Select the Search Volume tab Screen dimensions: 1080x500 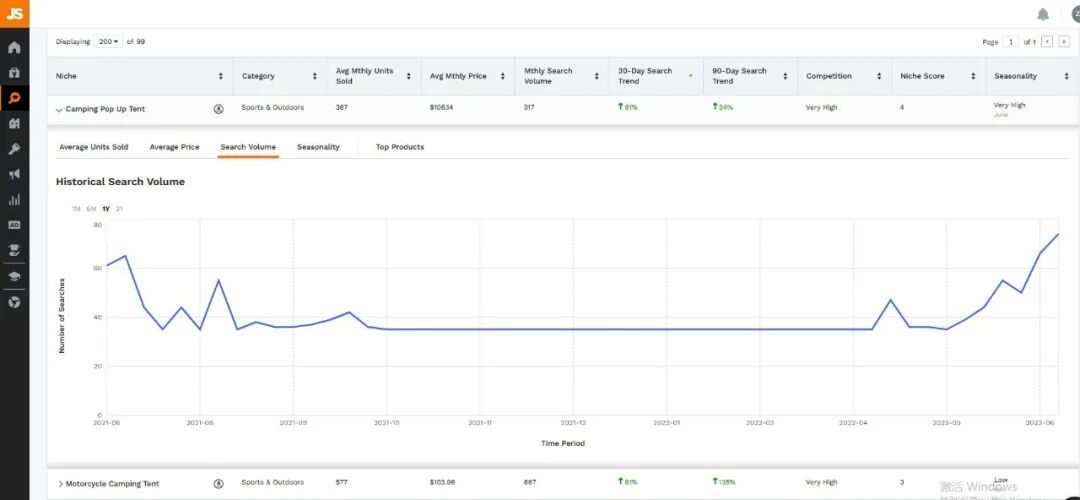(x=248, y=147)
